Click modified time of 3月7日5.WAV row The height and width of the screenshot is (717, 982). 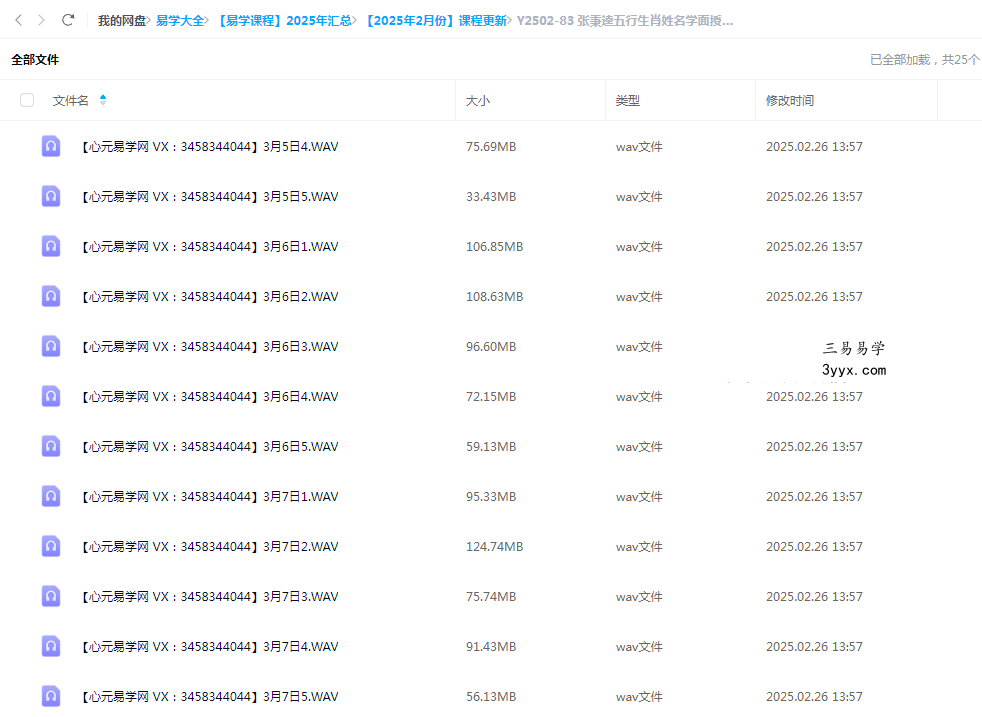pos(814,698)
